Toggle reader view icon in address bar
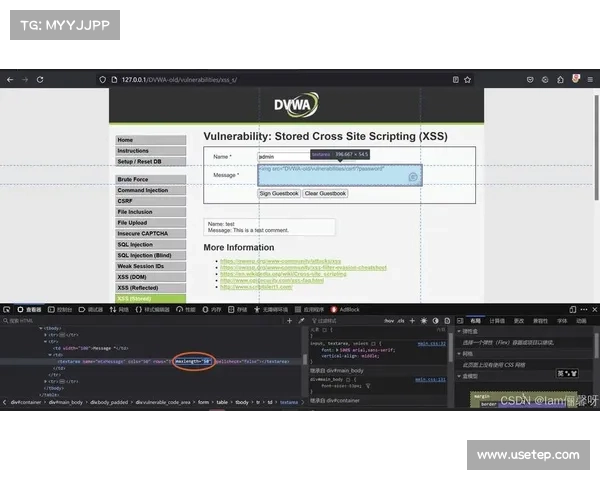This screenshot has height=480, width=600. pyautogui.click(x=455, y=80)
